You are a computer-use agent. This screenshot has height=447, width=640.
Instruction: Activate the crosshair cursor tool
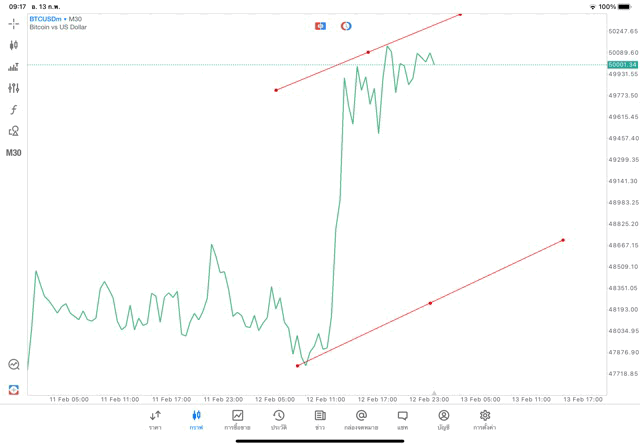(14, 23)
